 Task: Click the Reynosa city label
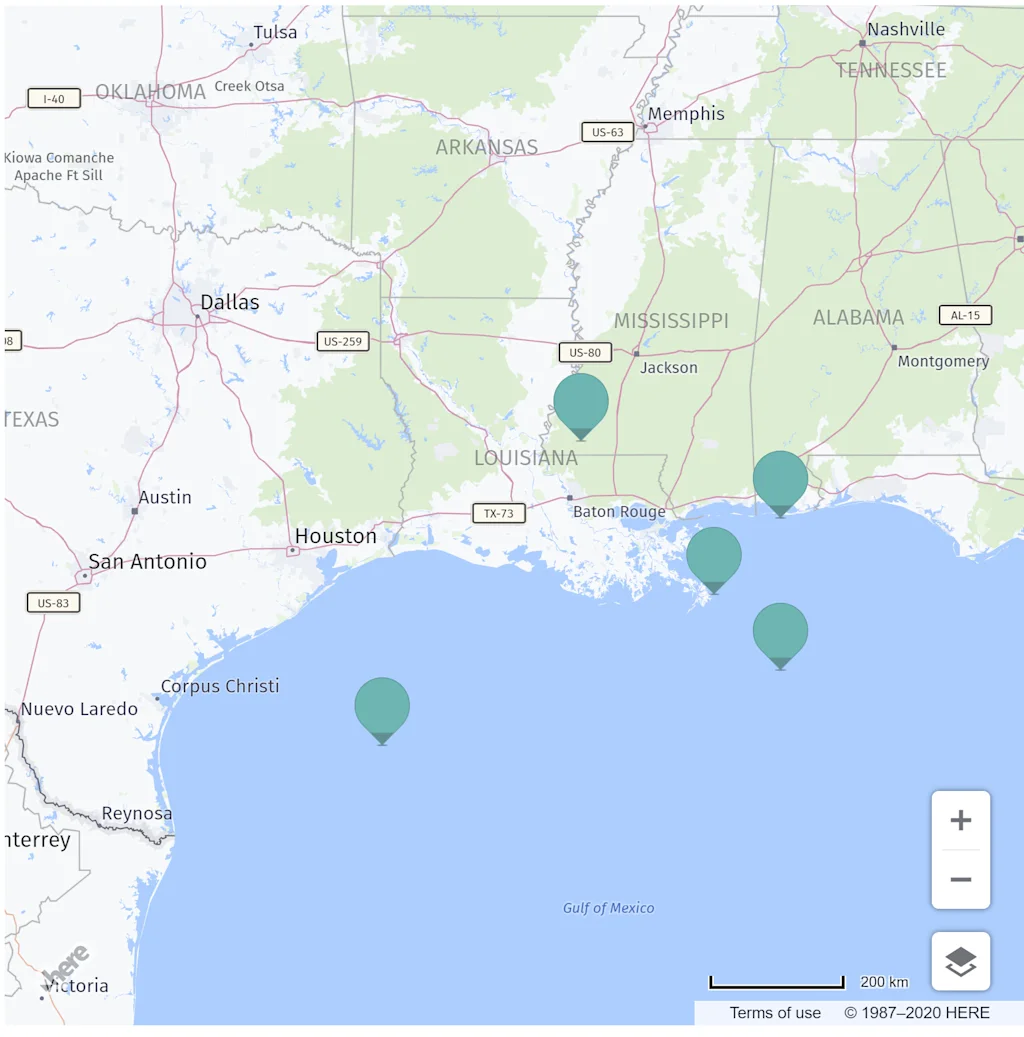(x=137, y=813)
